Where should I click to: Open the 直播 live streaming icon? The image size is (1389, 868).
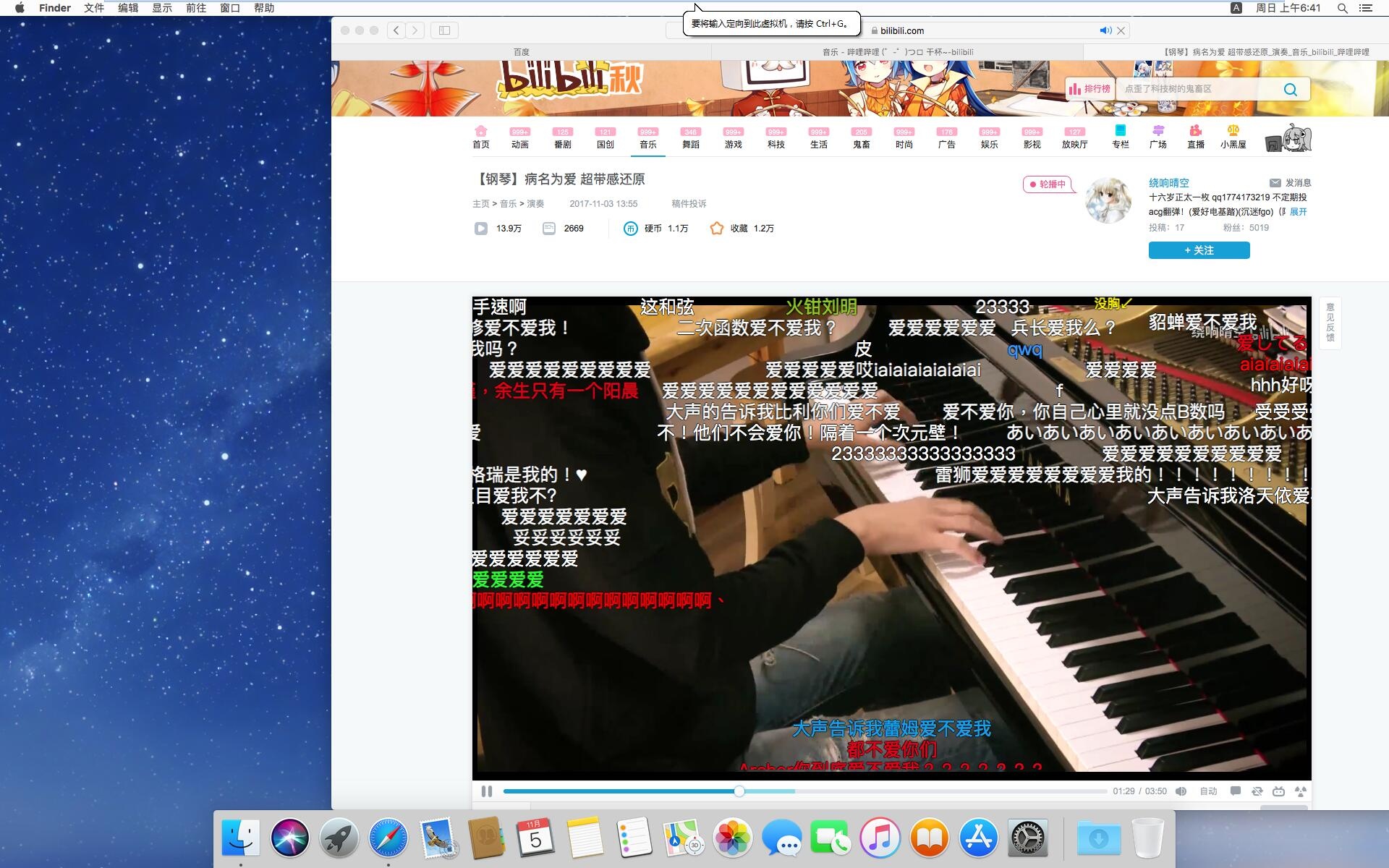pos(1196,137)
